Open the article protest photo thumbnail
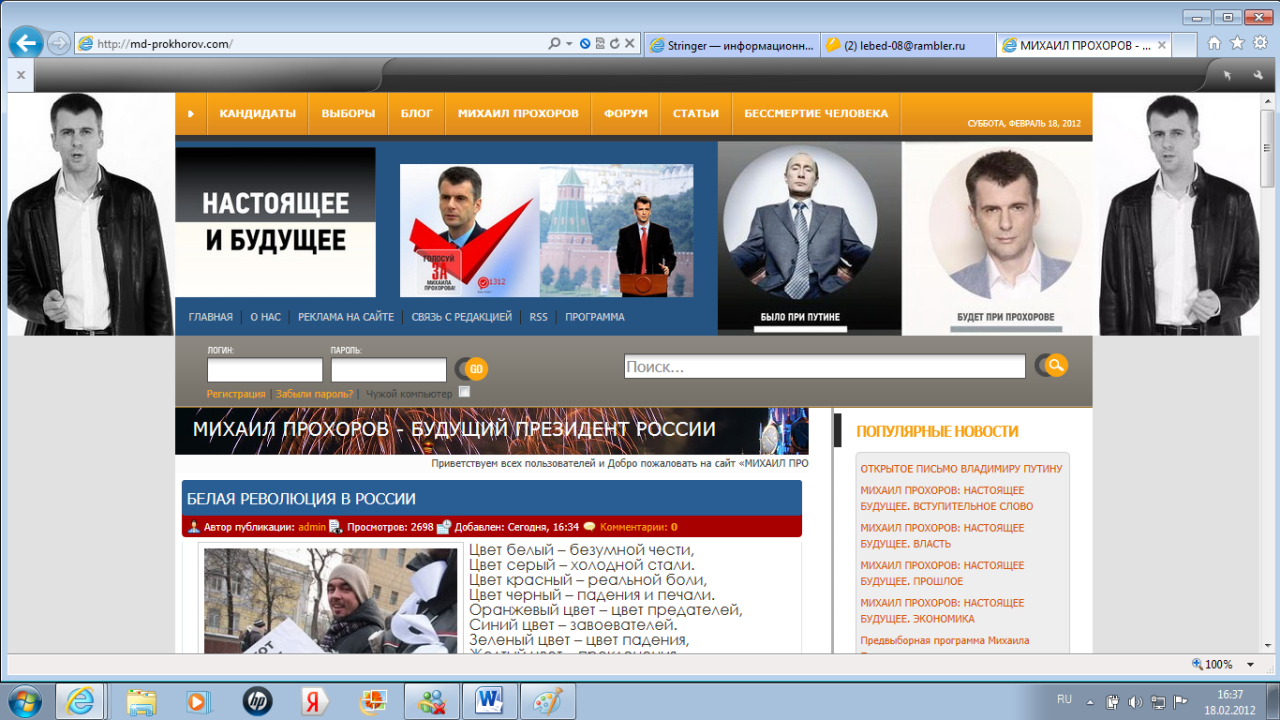 (331, 601)
